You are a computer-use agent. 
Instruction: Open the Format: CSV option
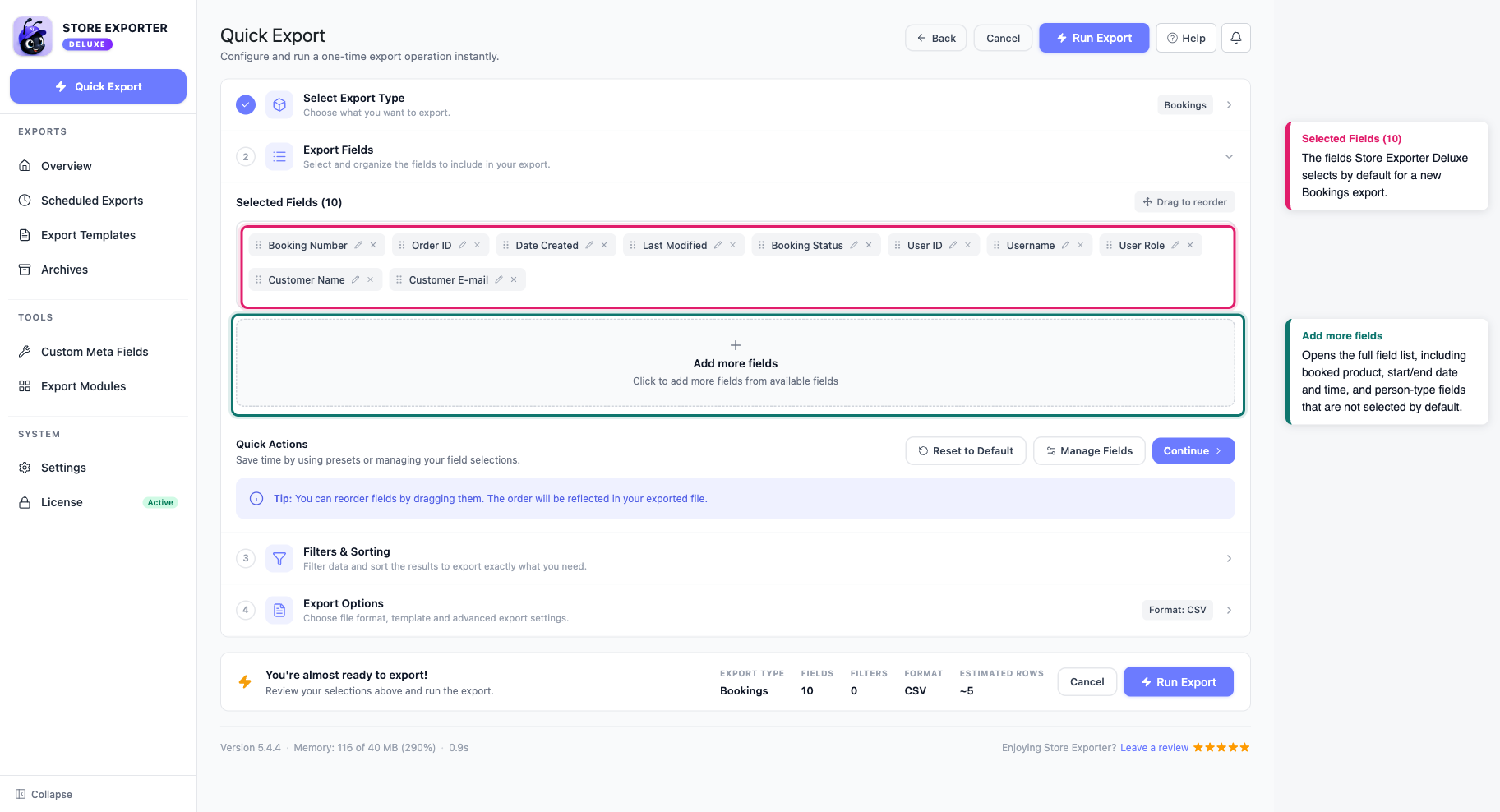[x=1177, y=610]
